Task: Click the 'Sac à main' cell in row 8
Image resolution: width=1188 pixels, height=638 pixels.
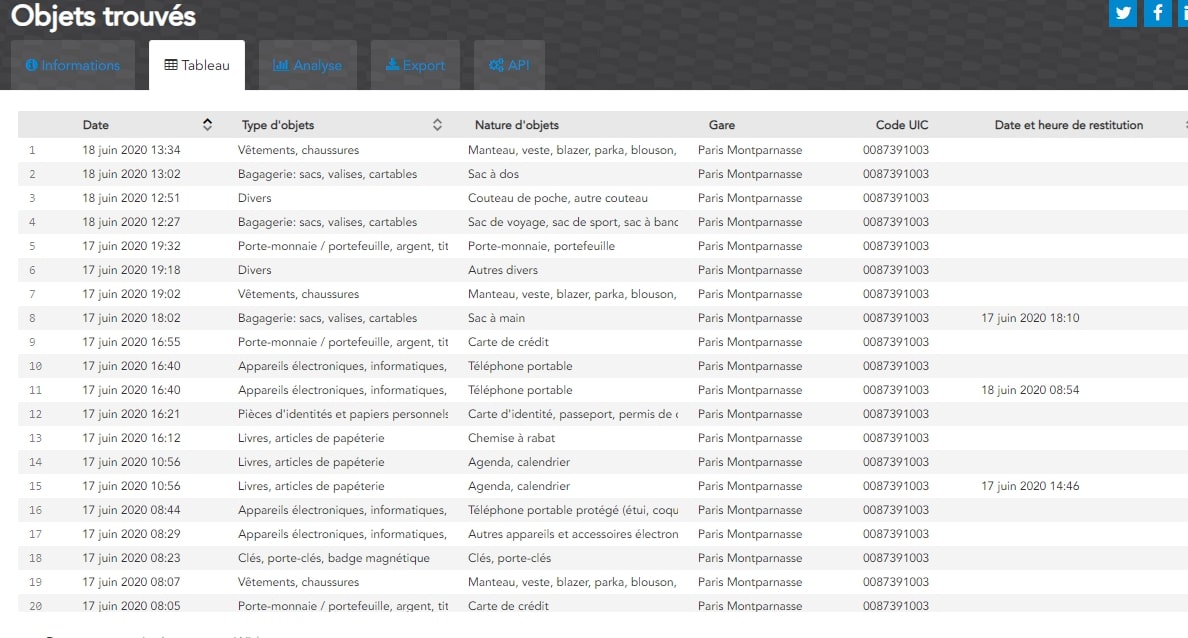Action: 496,318
